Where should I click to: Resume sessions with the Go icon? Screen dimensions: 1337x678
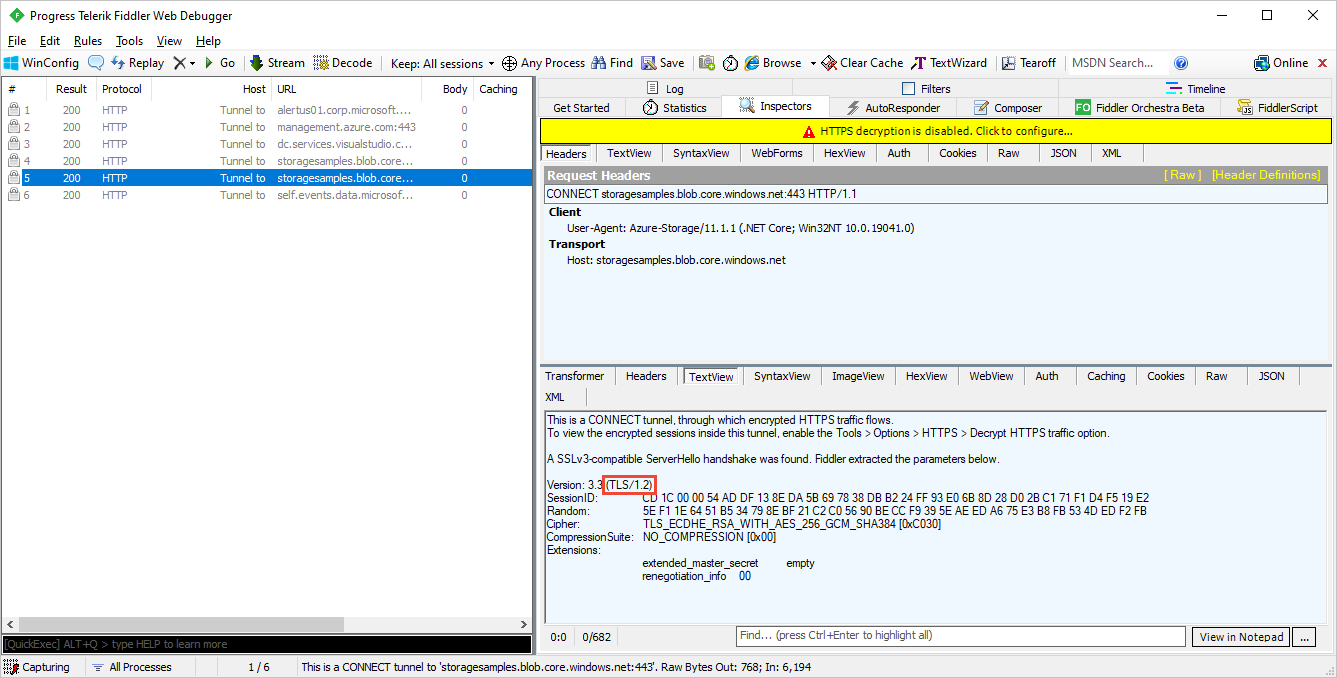point(221,62)
